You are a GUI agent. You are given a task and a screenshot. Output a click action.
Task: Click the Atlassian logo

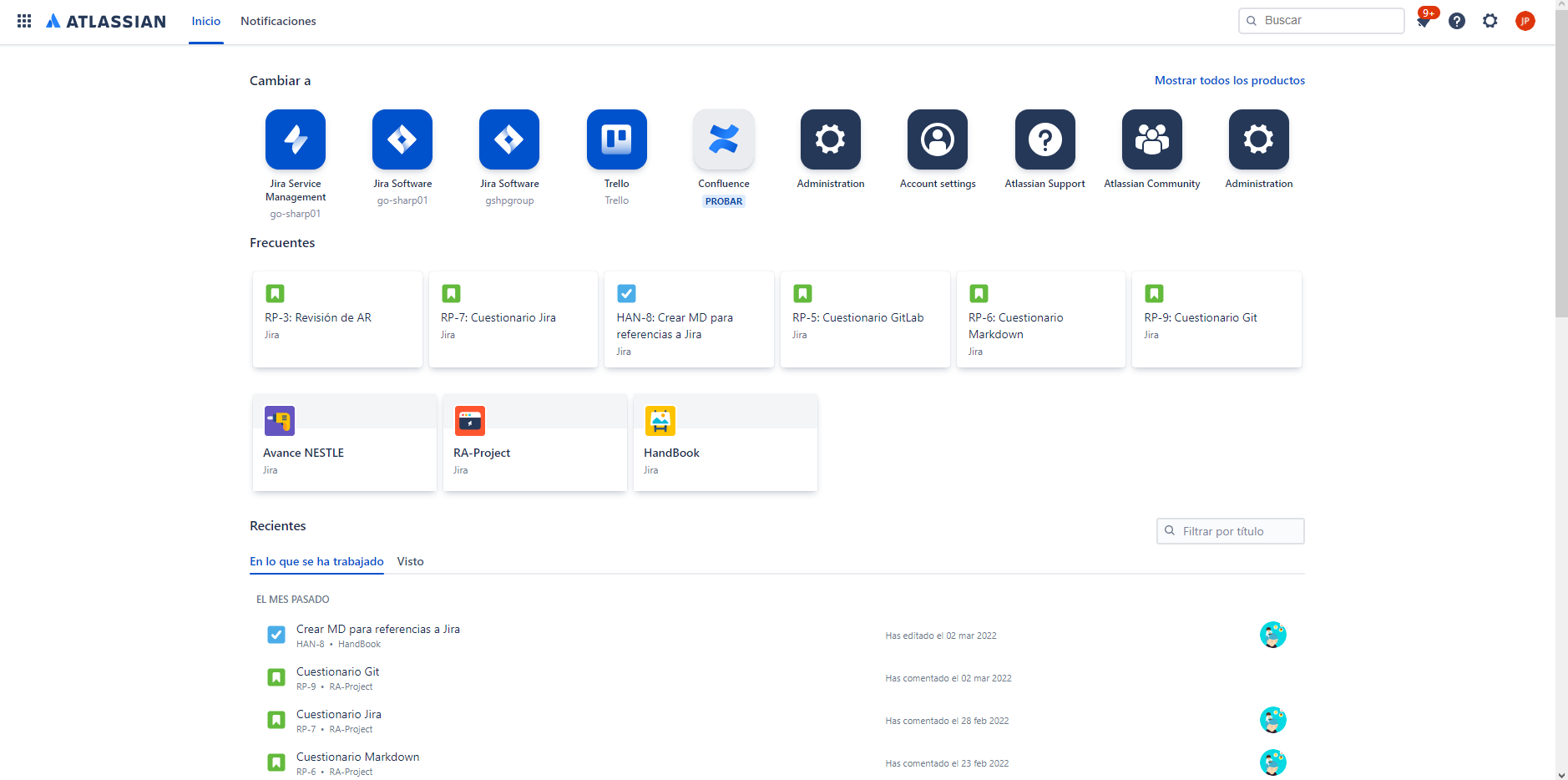pos(106,21)
